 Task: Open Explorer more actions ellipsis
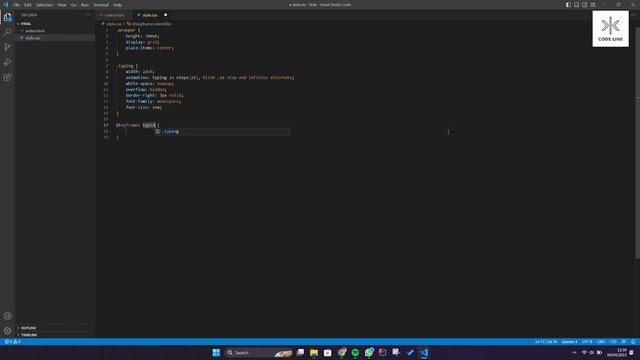tap(88, 15)
